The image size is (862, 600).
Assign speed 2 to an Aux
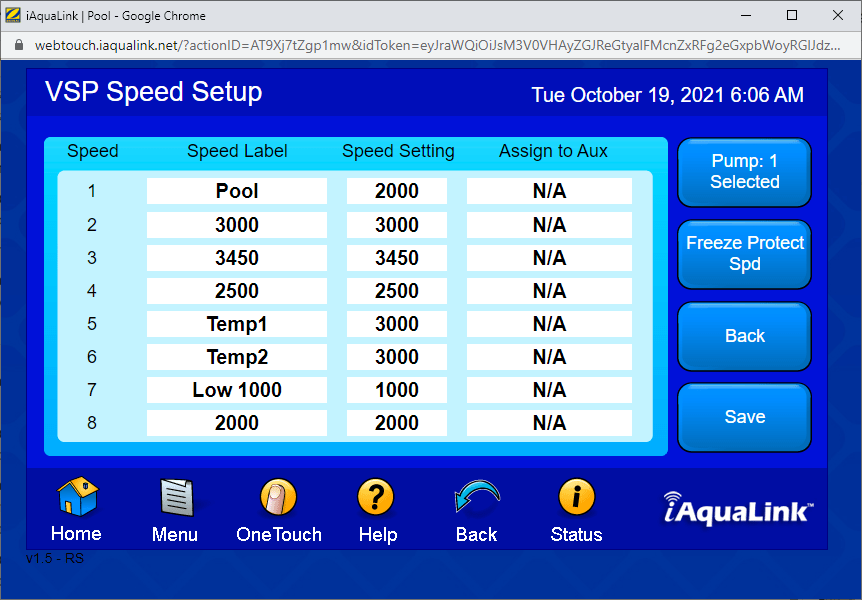549,225
